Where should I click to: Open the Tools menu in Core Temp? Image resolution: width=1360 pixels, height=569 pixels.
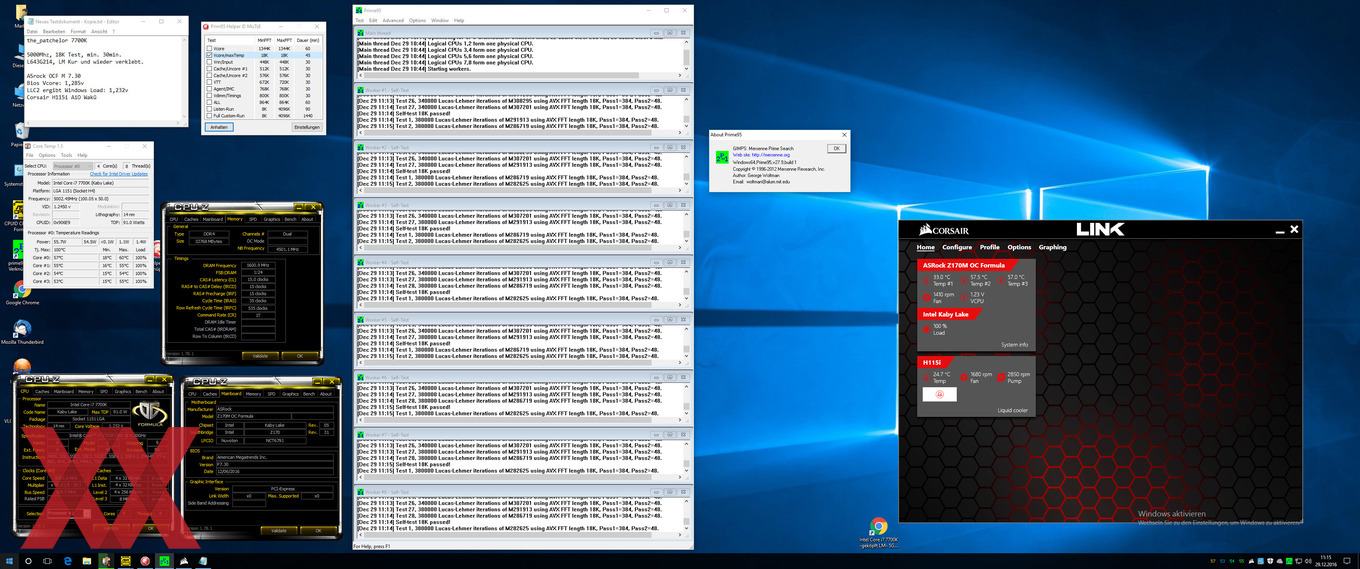point(66,155)
